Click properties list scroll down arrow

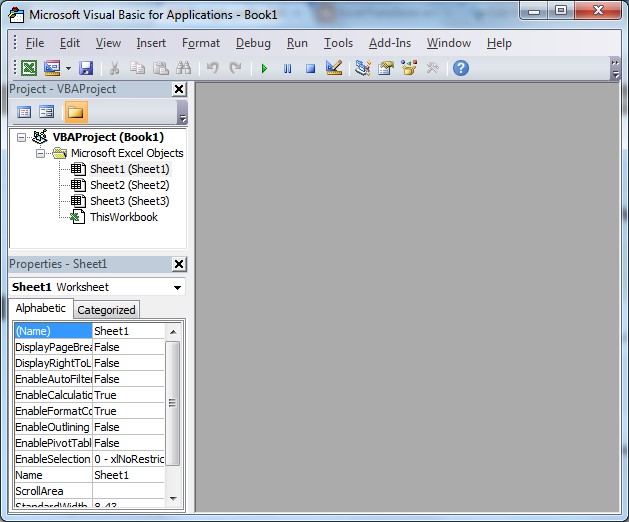(x=173, y=499)
